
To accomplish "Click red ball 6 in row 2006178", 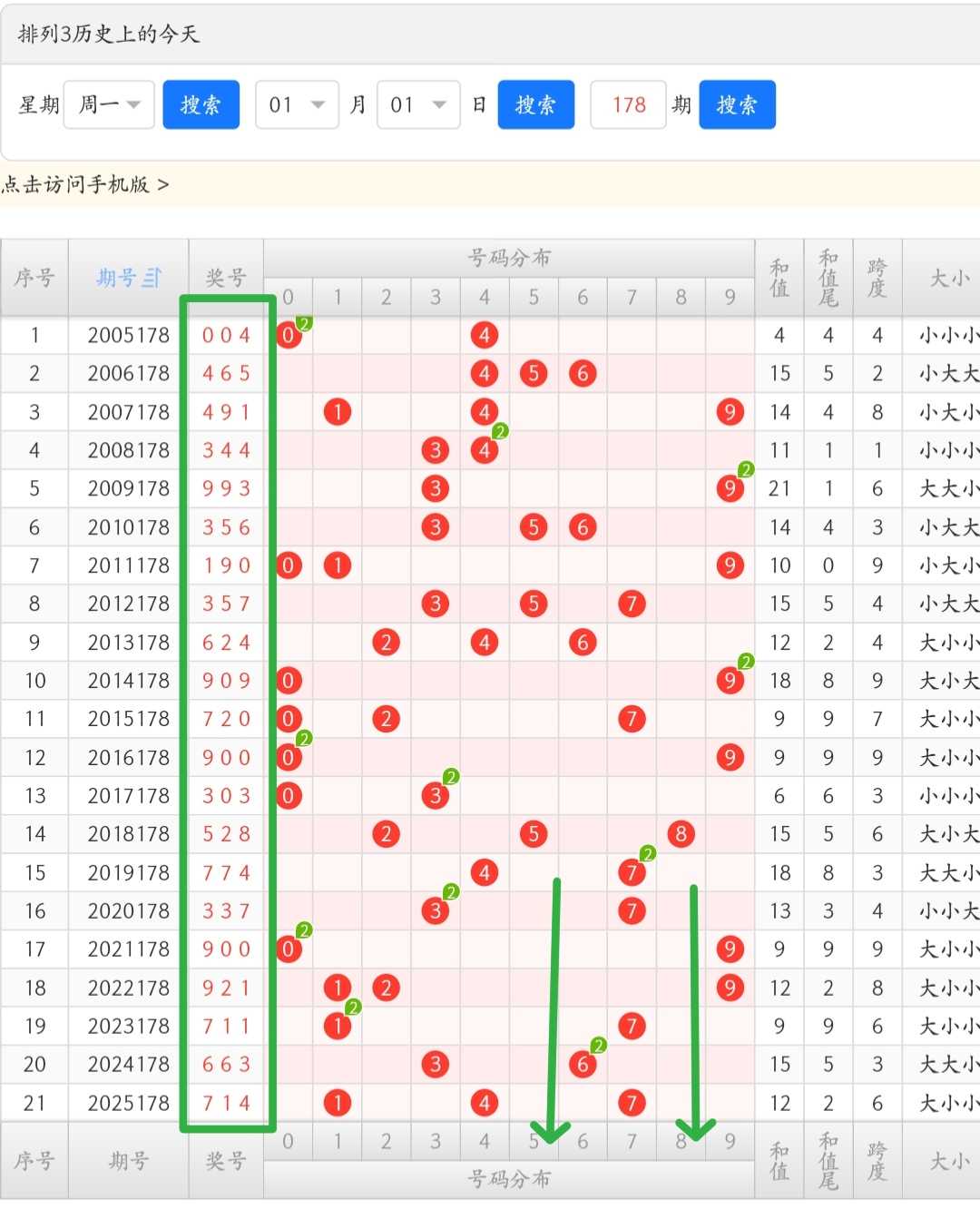I will coord(583,373).
